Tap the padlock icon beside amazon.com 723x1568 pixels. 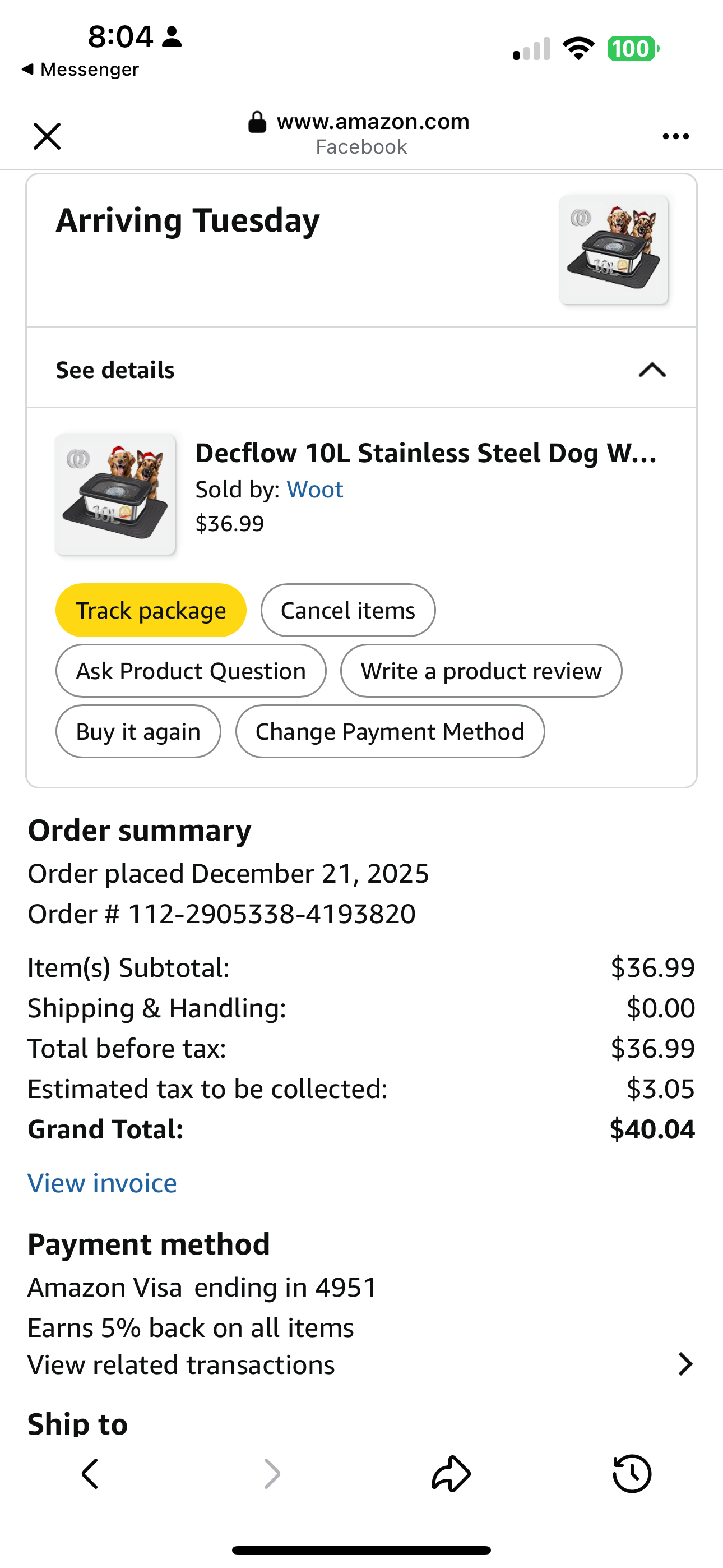tap(257, 122)
